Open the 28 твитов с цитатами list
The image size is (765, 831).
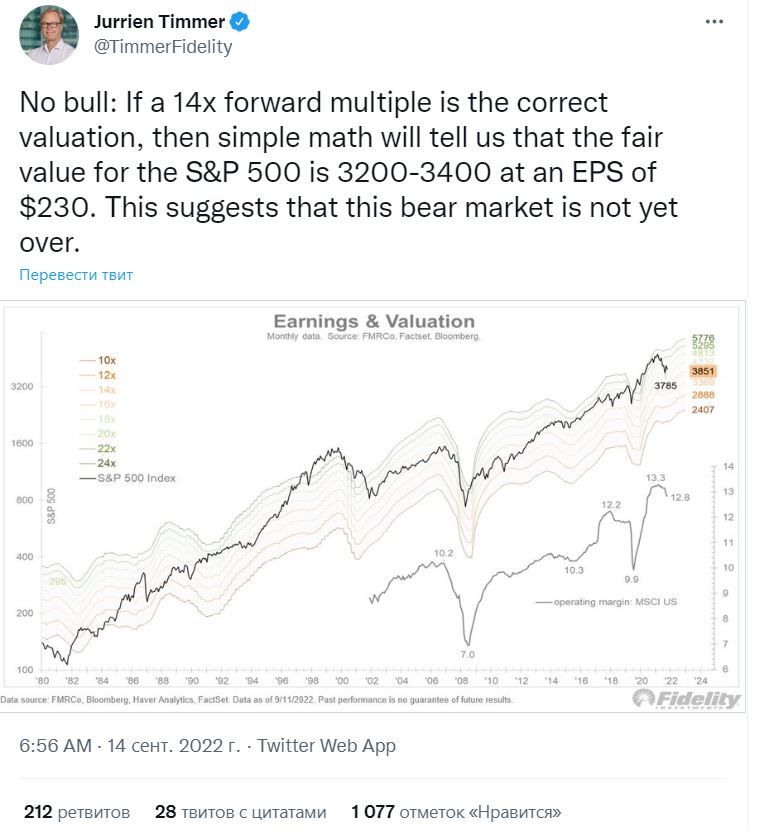click(x=241, y=812)
